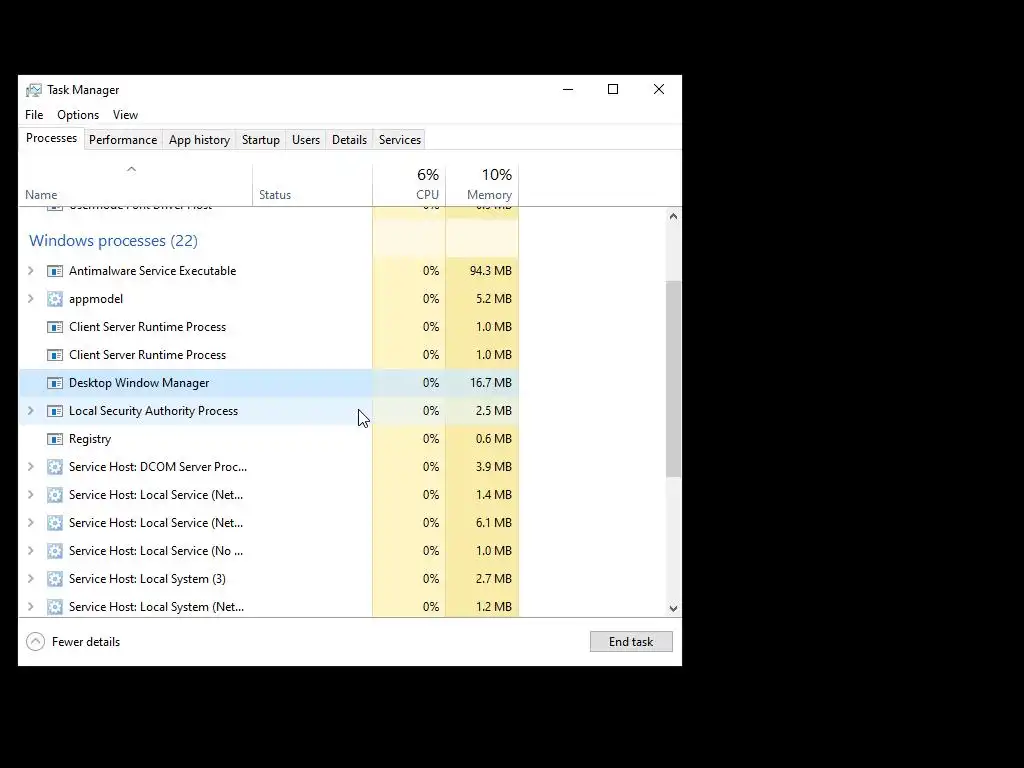This screenshot has width=1024, height=768.
Task: Switch to the App history tab
Action: [199, 140]
